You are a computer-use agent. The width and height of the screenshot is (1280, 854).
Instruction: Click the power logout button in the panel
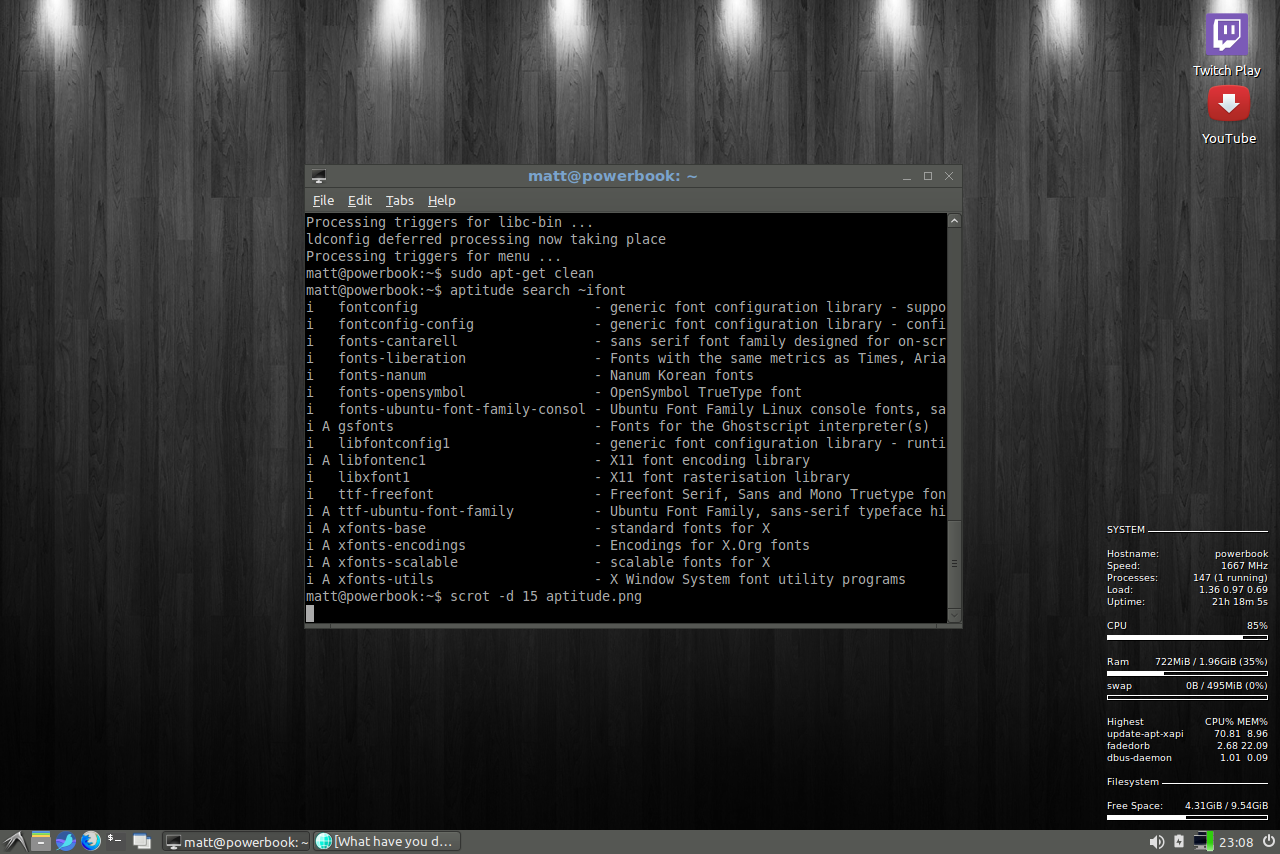pos(1268,842)
